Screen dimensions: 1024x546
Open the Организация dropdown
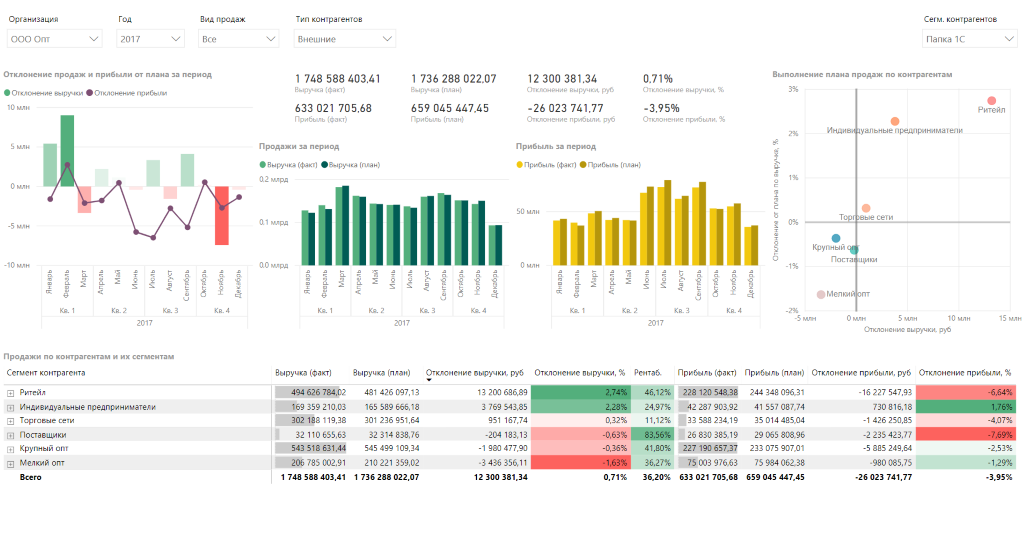pos(54,39)
